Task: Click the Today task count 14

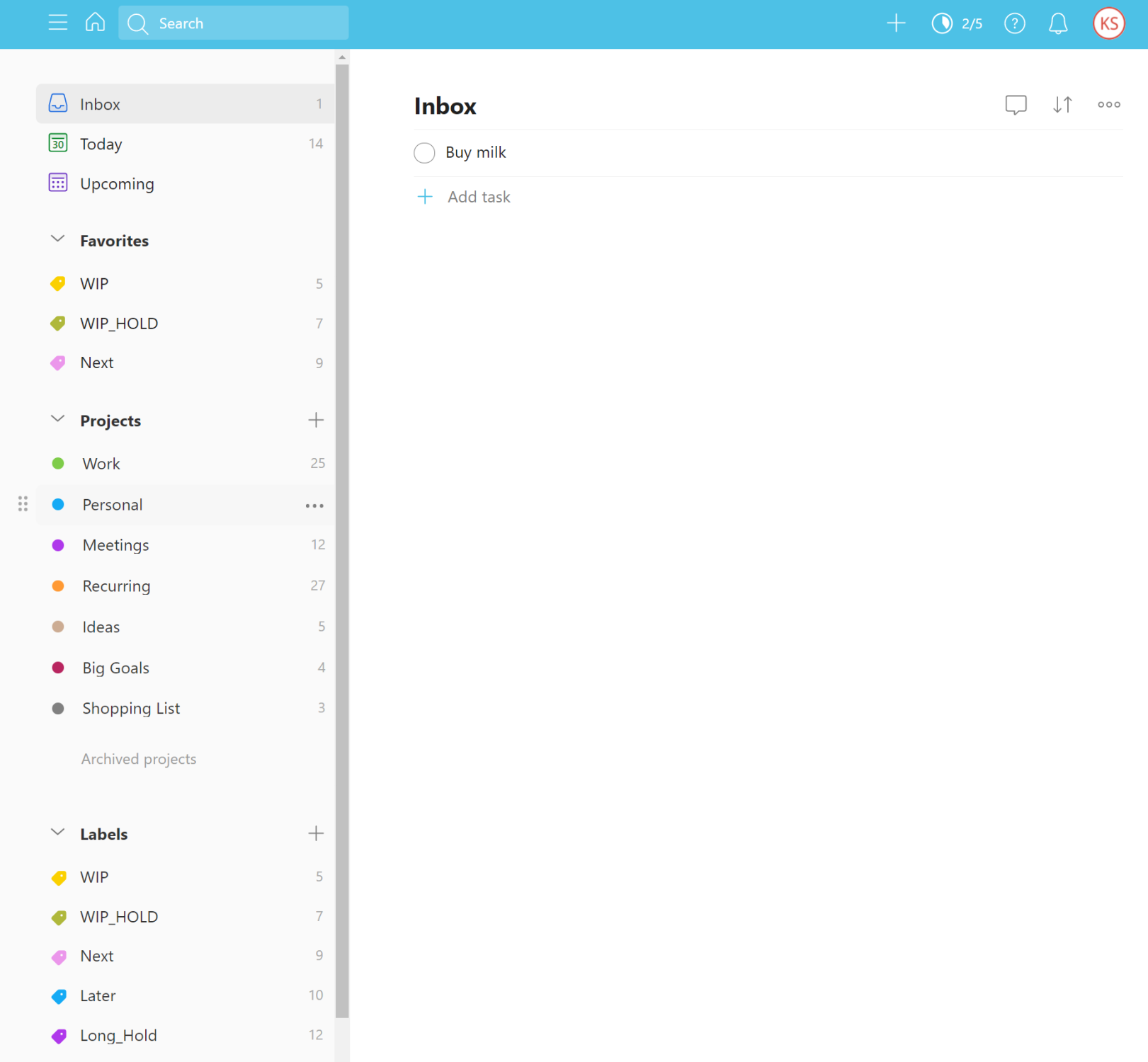Action: 316,144
